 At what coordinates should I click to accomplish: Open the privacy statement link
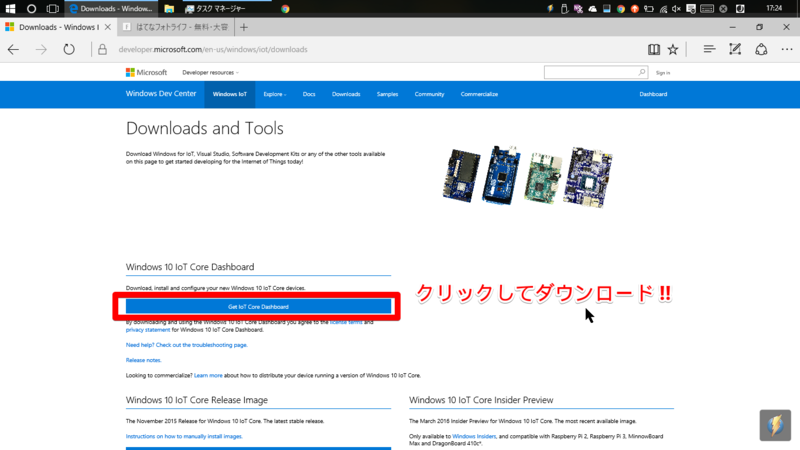tap(148, 330)
